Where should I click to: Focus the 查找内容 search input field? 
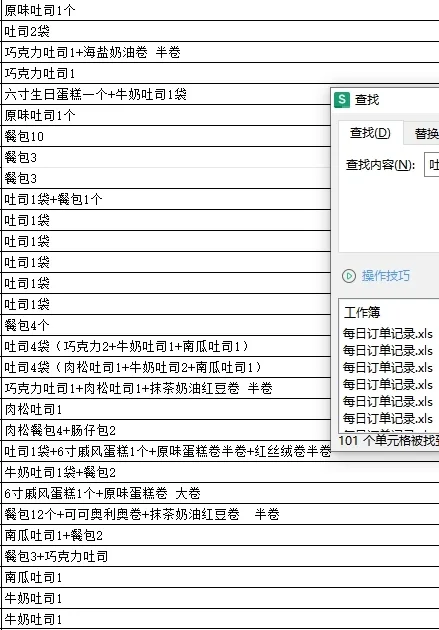[432, 165]
